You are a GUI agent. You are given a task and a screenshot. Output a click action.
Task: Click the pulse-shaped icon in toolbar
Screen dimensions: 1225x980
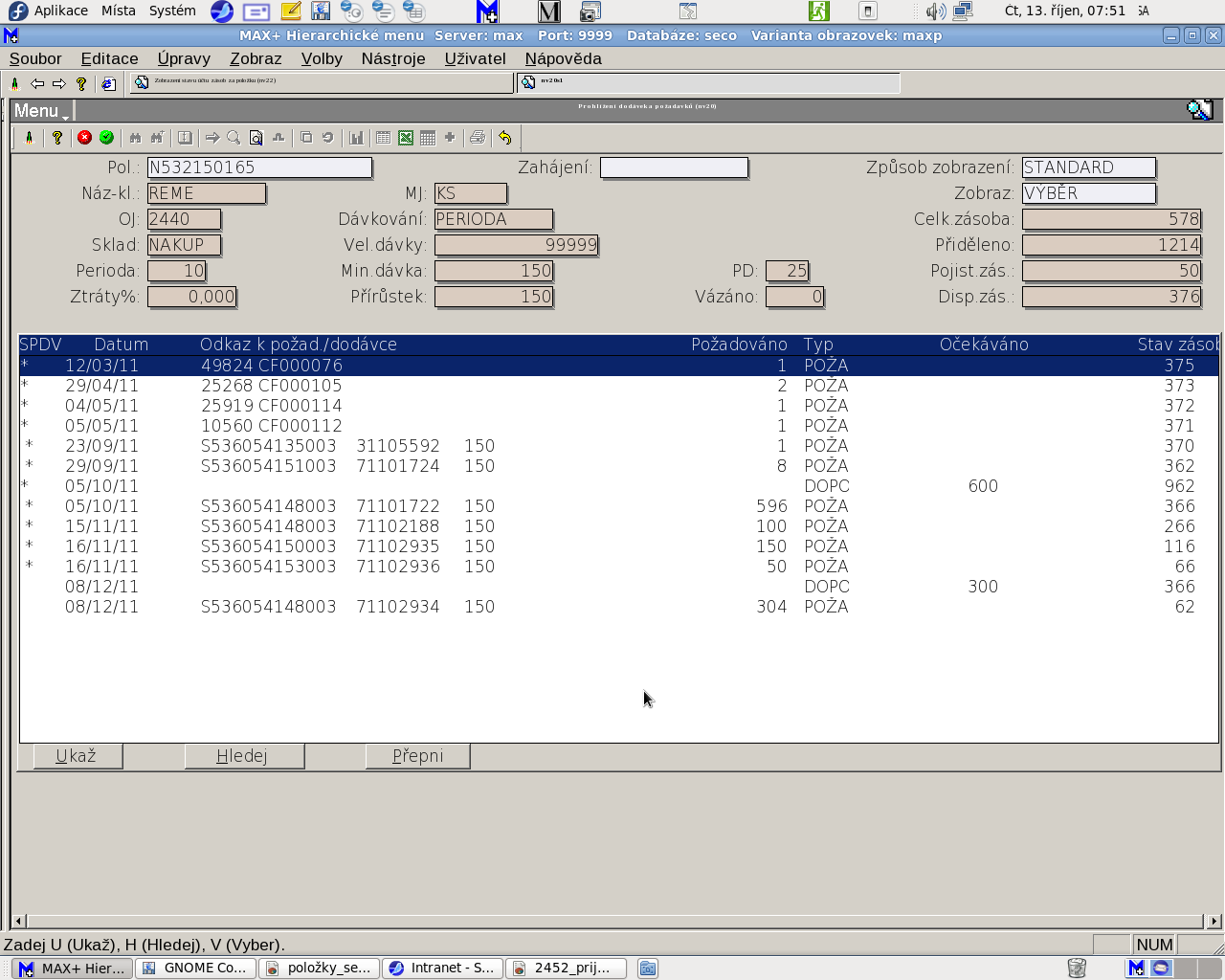[278, 138]
